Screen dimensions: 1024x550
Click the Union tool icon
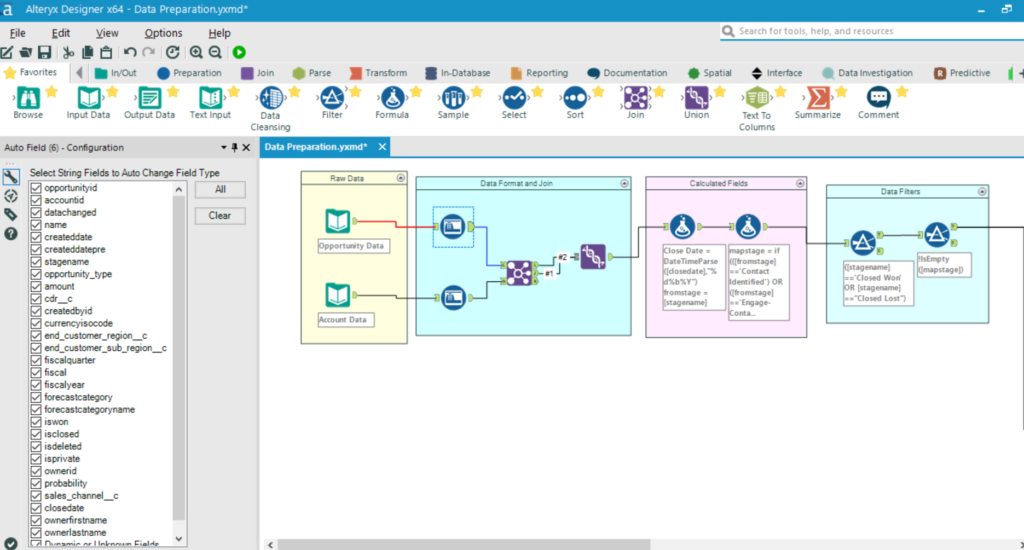tap(696, 98)
